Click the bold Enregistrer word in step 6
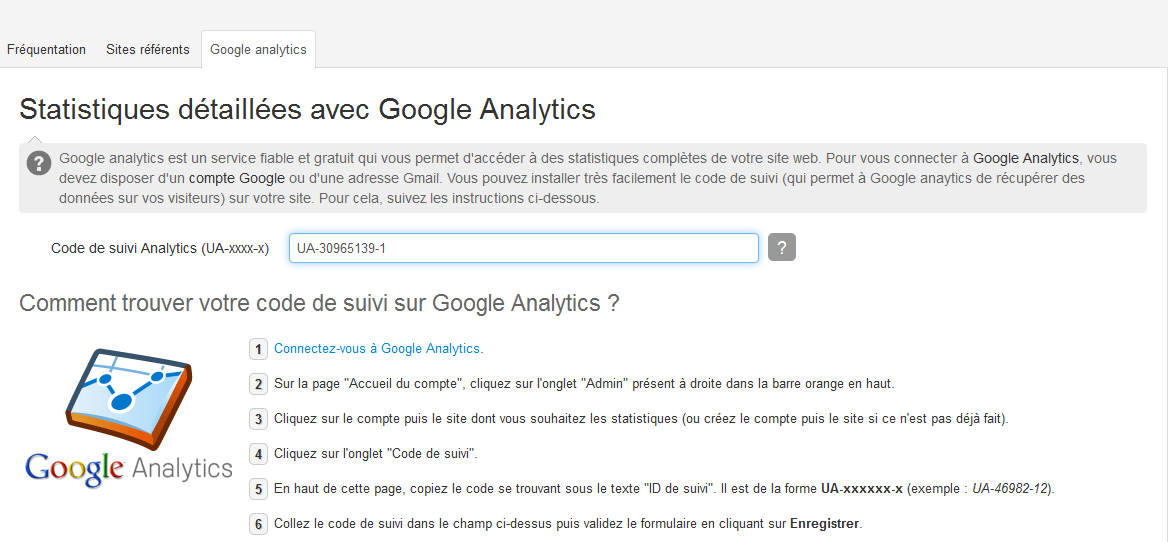 coord(825,524)
